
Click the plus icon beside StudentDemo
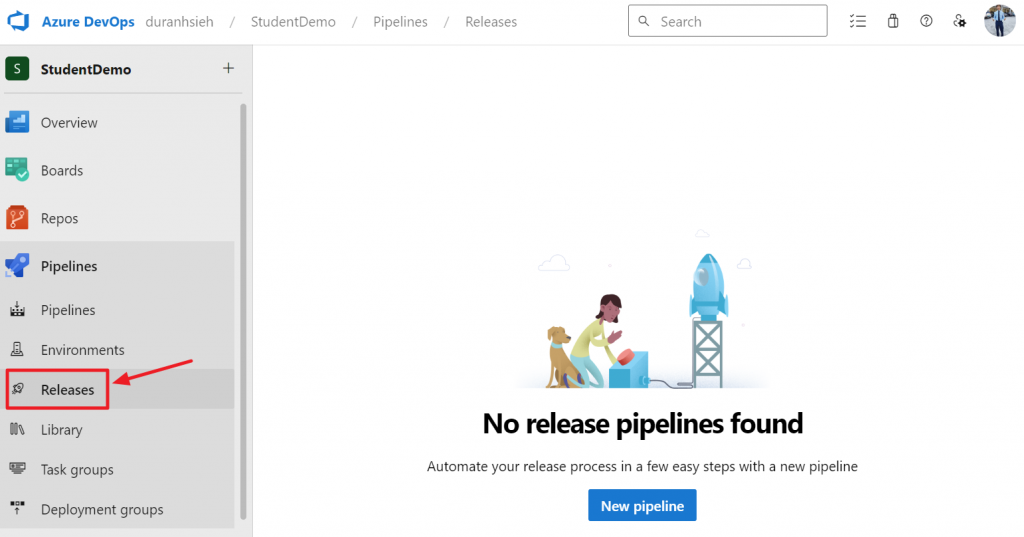(x=228, y=68)
